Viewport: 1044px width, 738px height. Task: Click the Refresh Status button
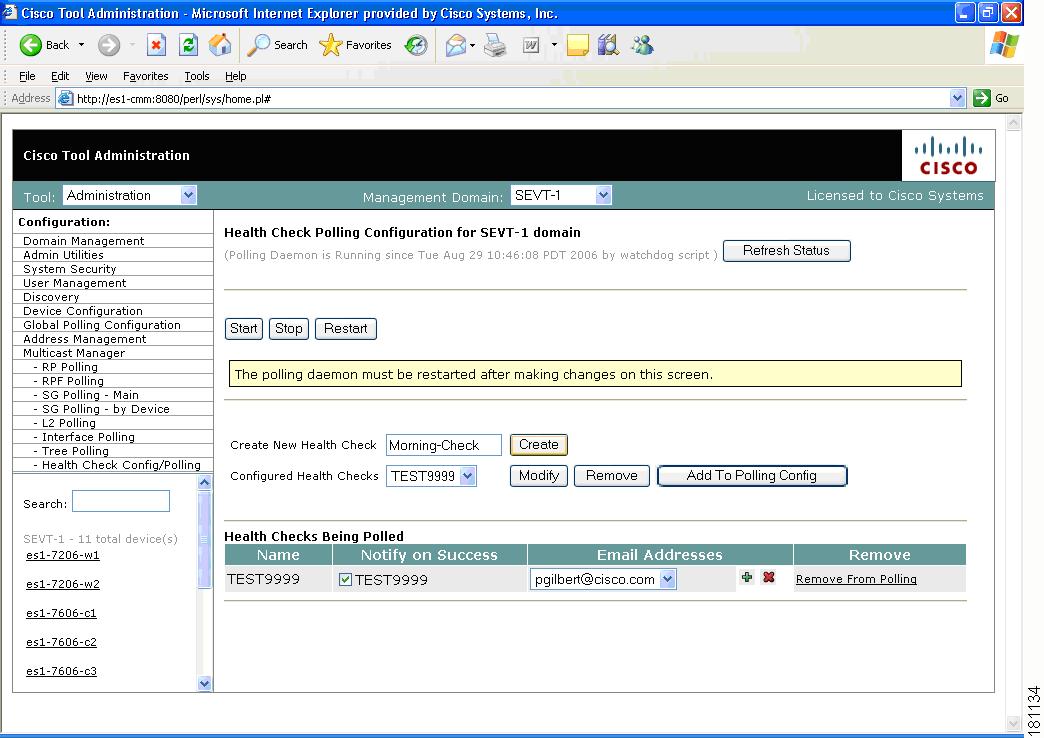coord(786,251)
